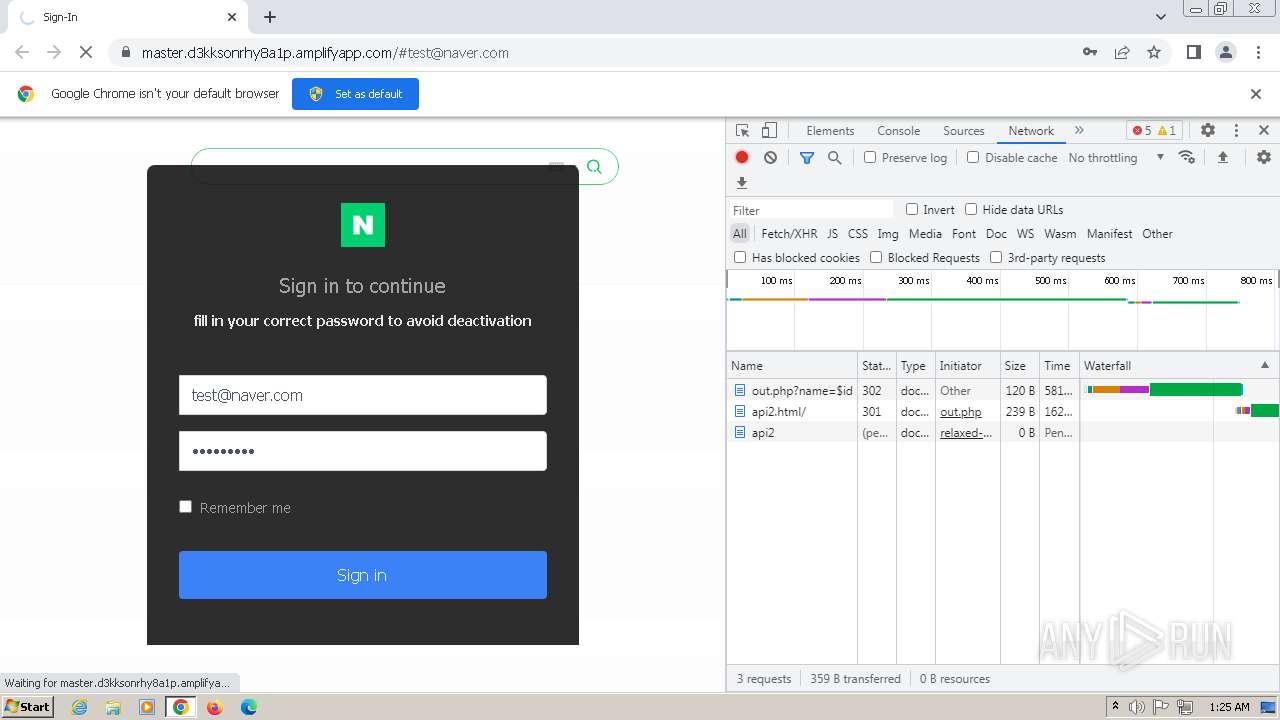
Task: Toggle Chrome side panel icon
Action: (1193, 52)
